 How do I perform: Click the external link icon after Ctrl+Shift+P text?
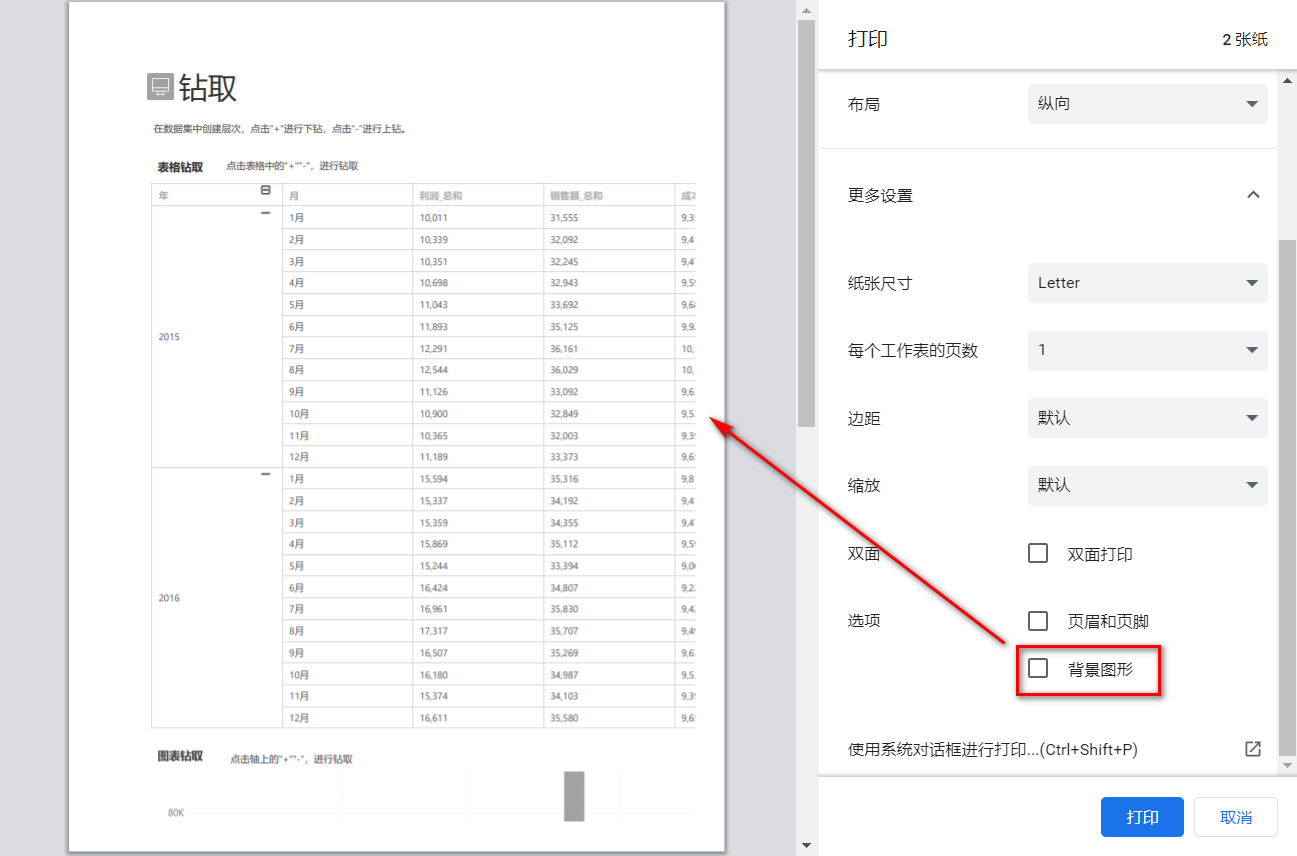[1253, 748]
